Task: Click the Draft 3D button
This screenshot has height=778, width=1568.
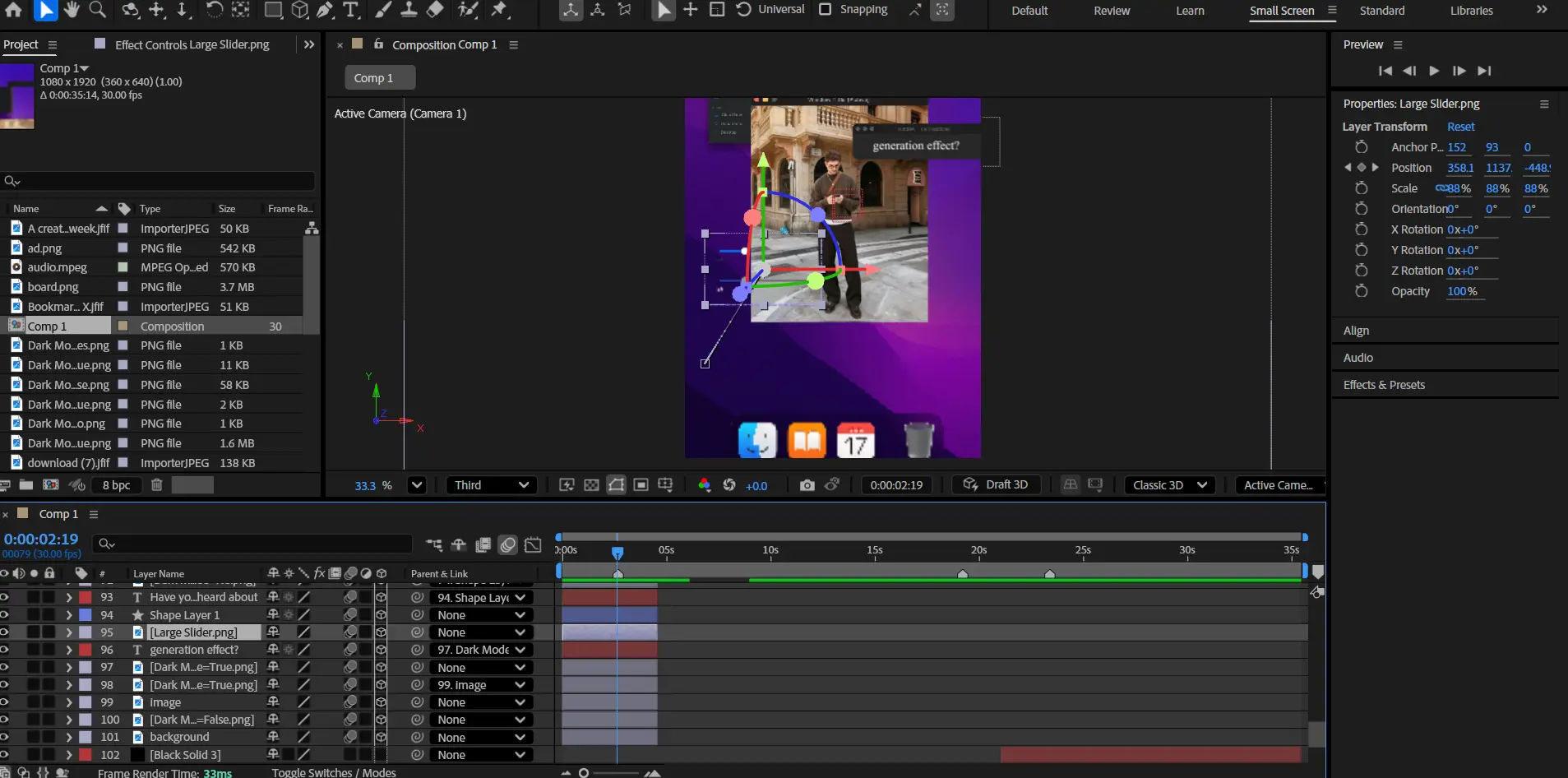Action: click(996, 485)
